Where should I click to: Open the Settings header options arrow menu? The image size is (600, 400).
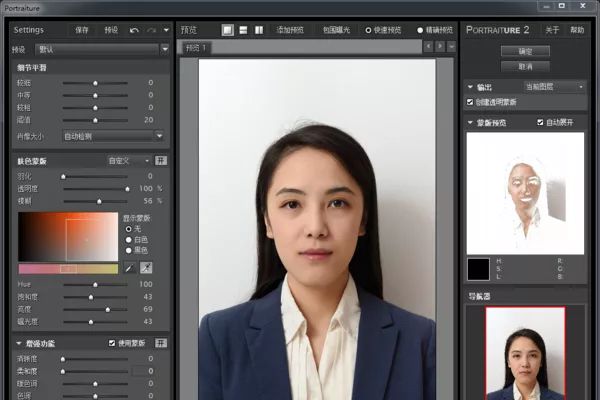[166, 30]
